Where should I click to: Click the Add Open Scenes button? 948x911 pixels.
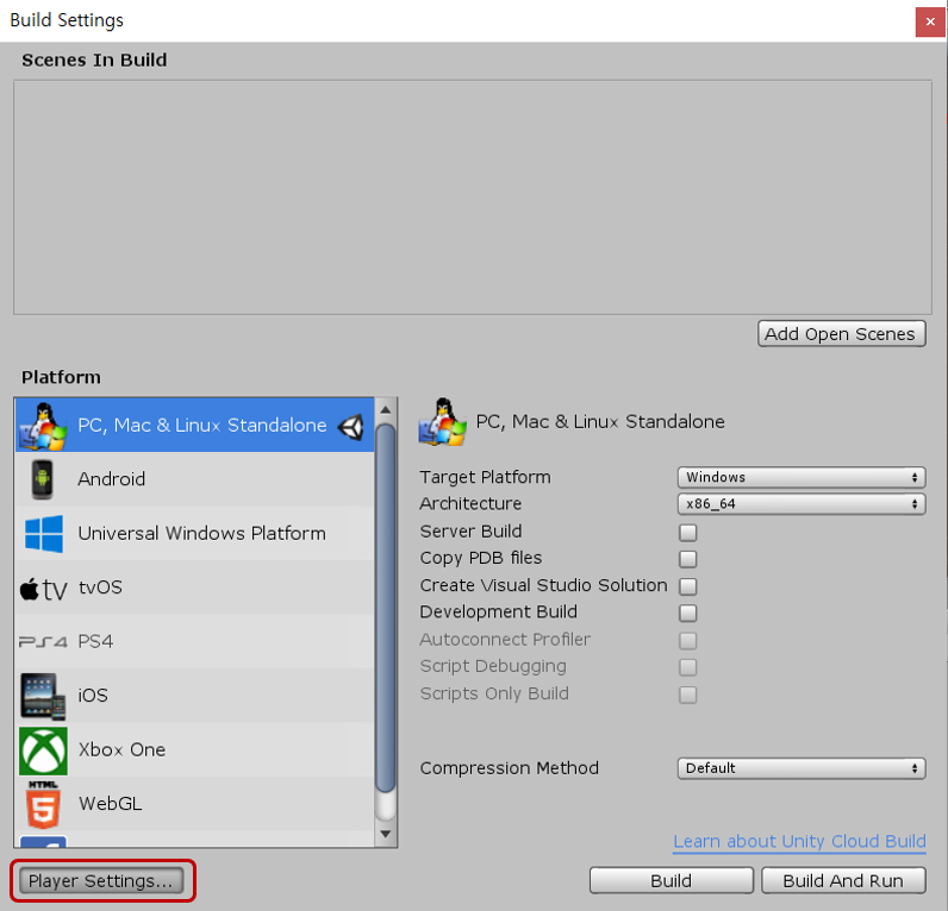tap(841, 334)
